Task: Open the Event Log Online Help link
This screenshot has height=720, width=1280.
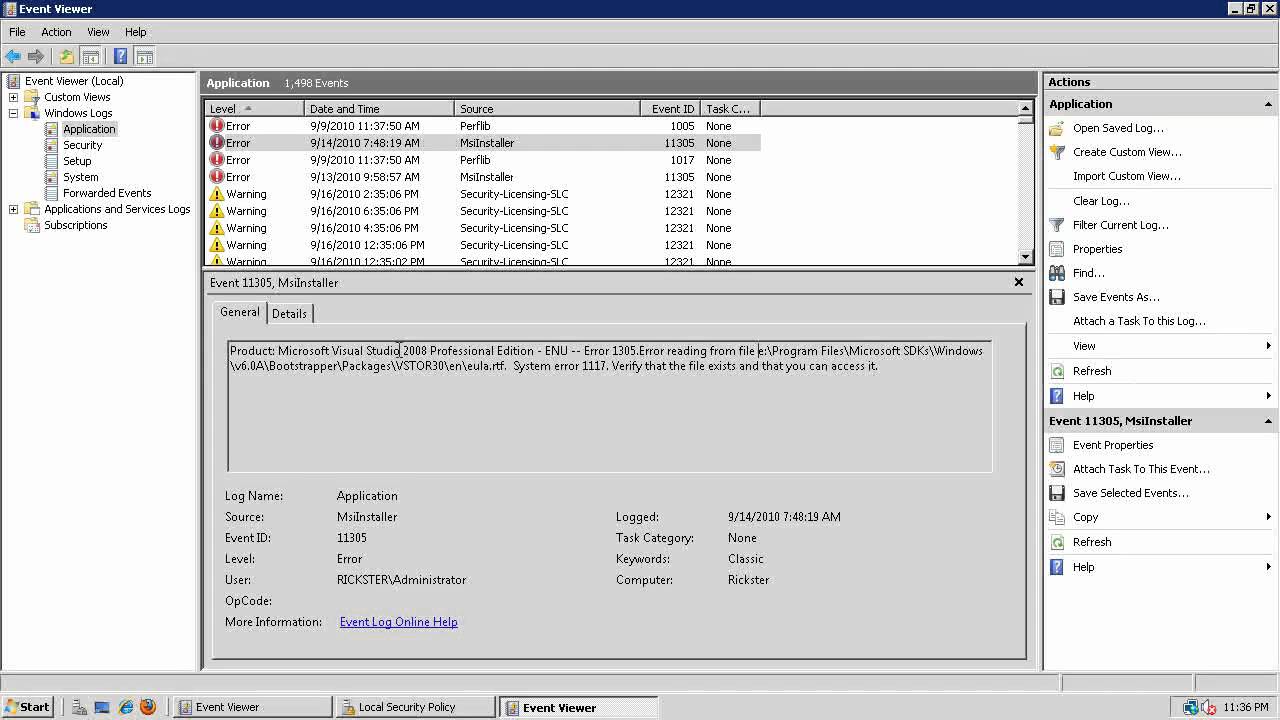Action: point(398,622)
